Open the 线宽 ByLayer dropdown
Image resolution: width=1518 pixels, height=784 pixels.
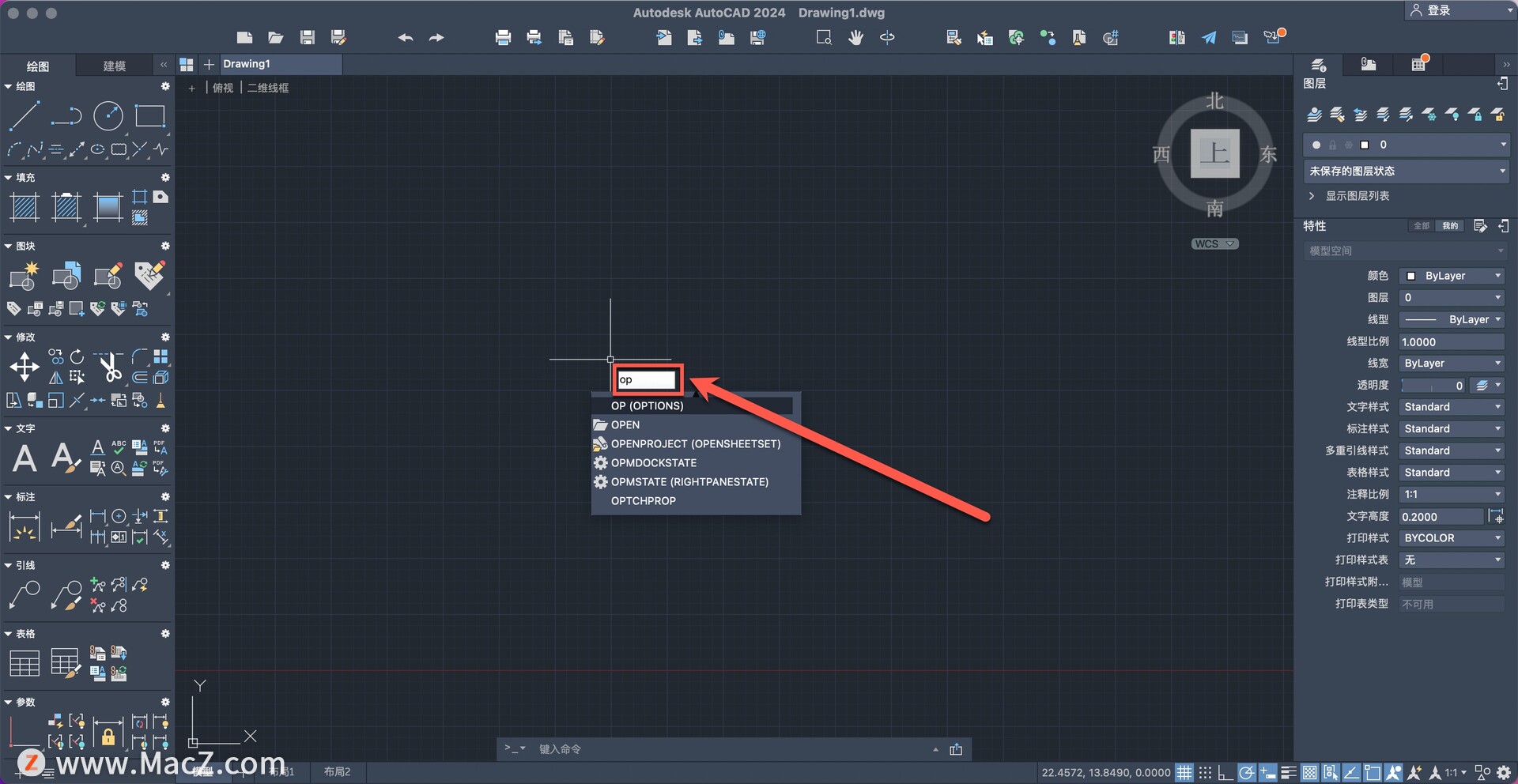pos(1452,364)
